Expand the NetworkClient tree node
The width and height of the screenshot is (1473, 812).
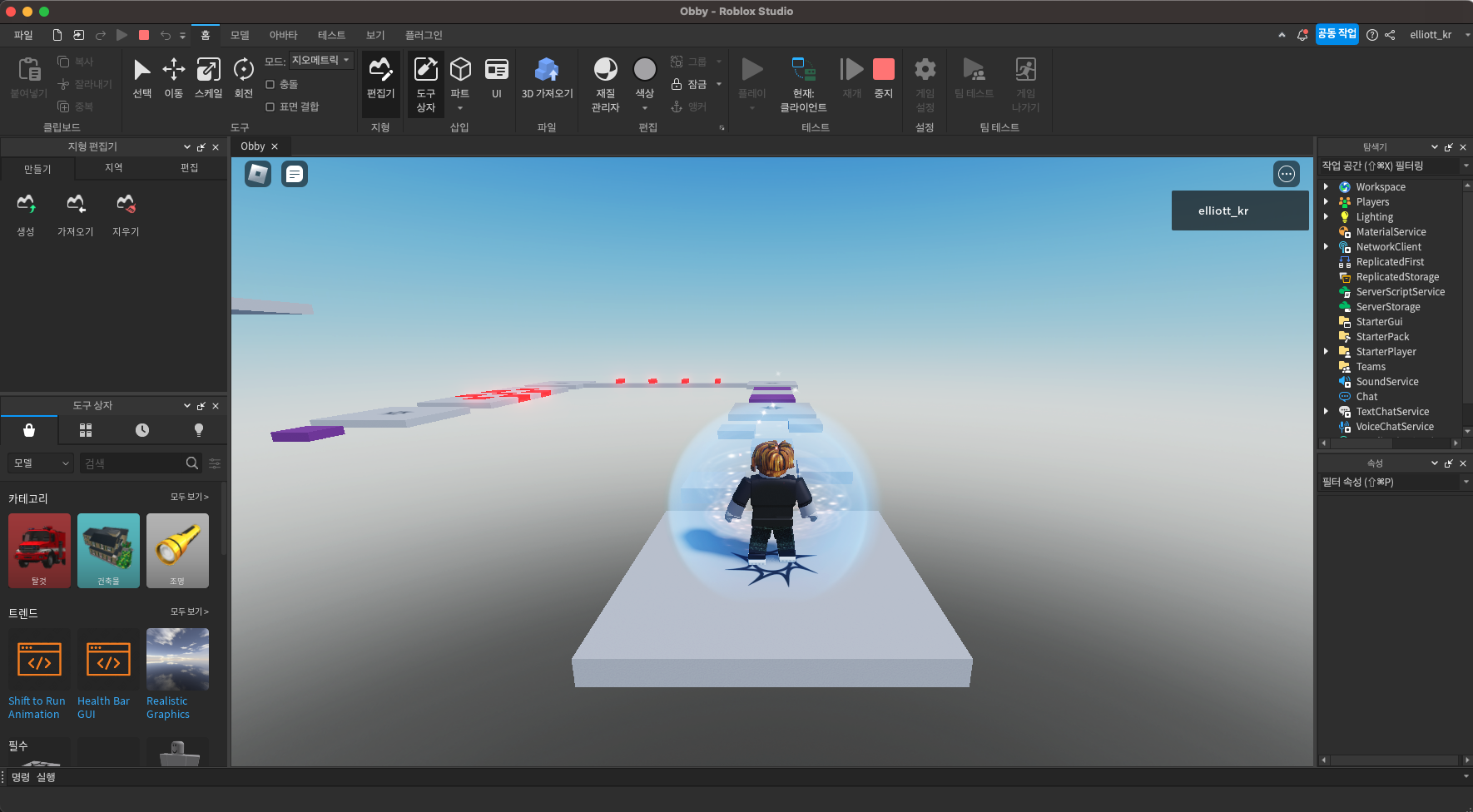pyautogui.click(x=1327, y=247)
